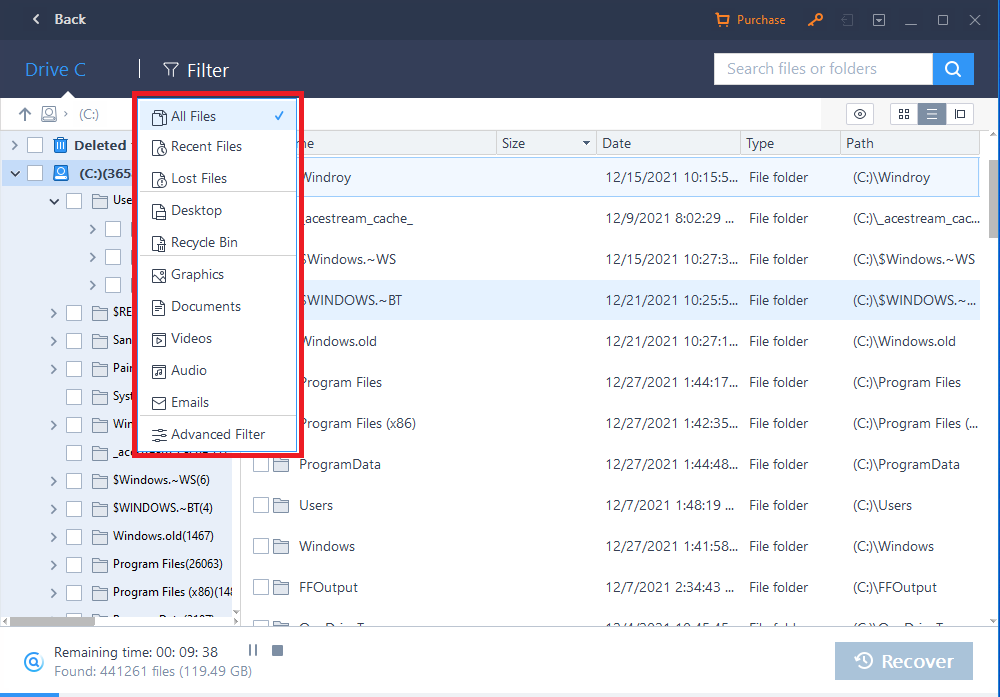
Task: Click the Recover button
Action: (x=904, y=661)
